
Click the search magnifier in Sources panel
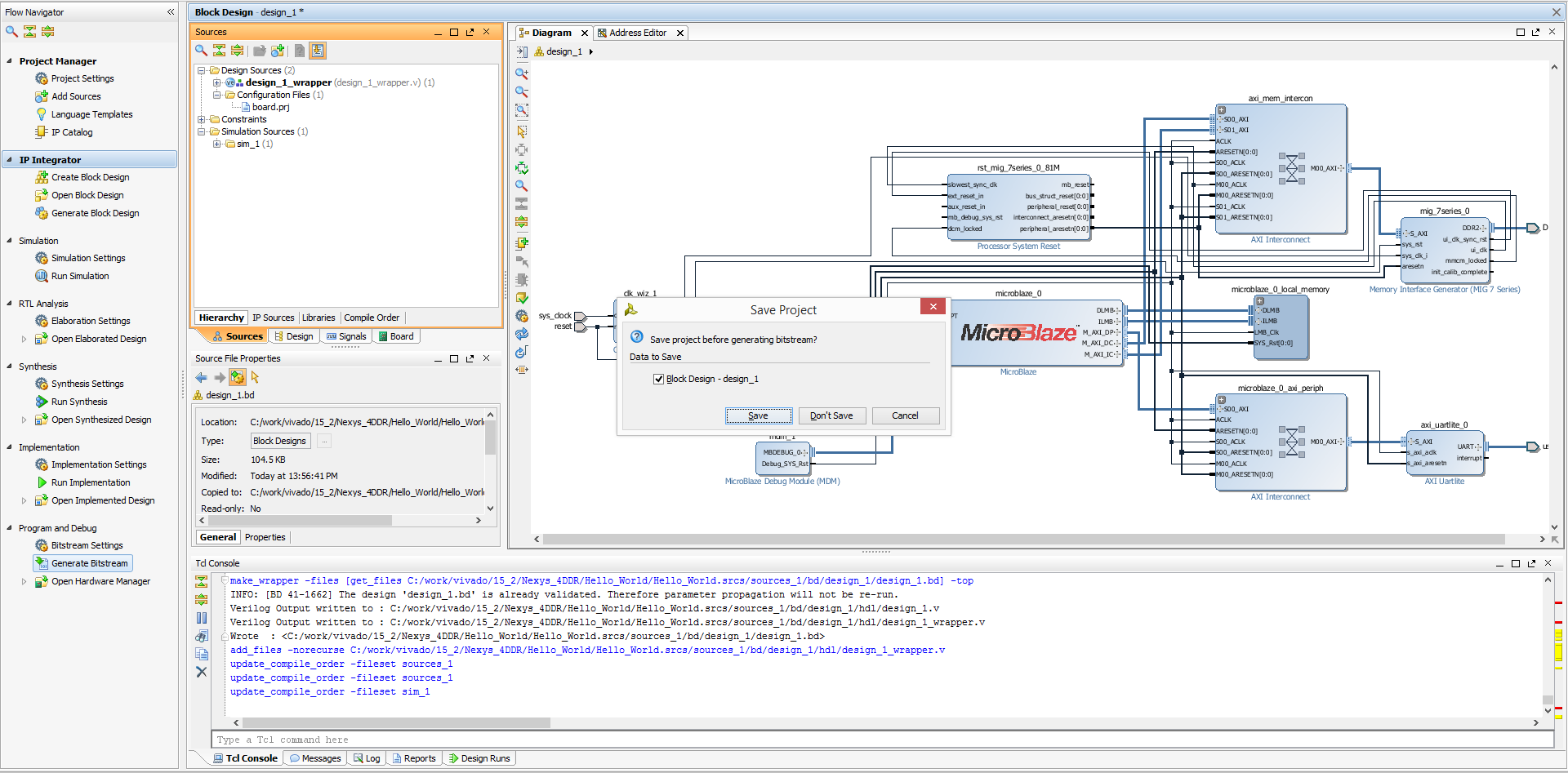click(x=201, y=51)
